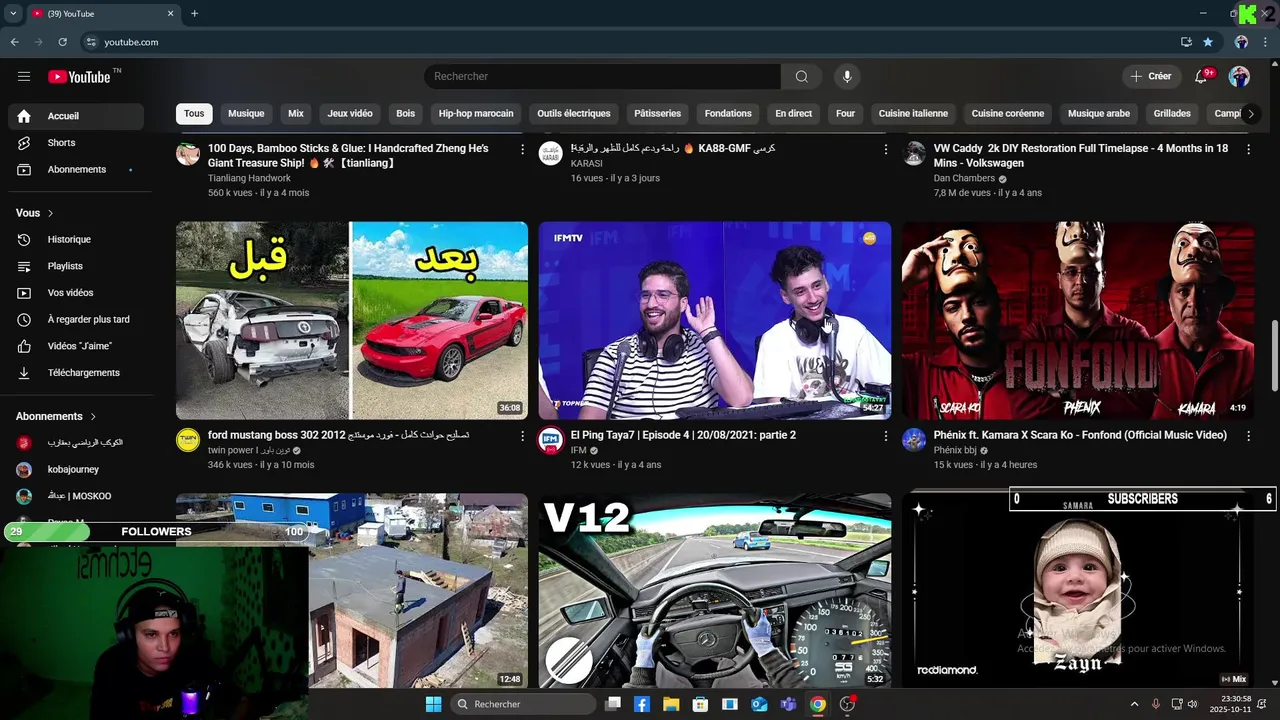Open options for ford mustang boss video
The width and height of the screenshot is (1280, 720).
coord(522,436)
